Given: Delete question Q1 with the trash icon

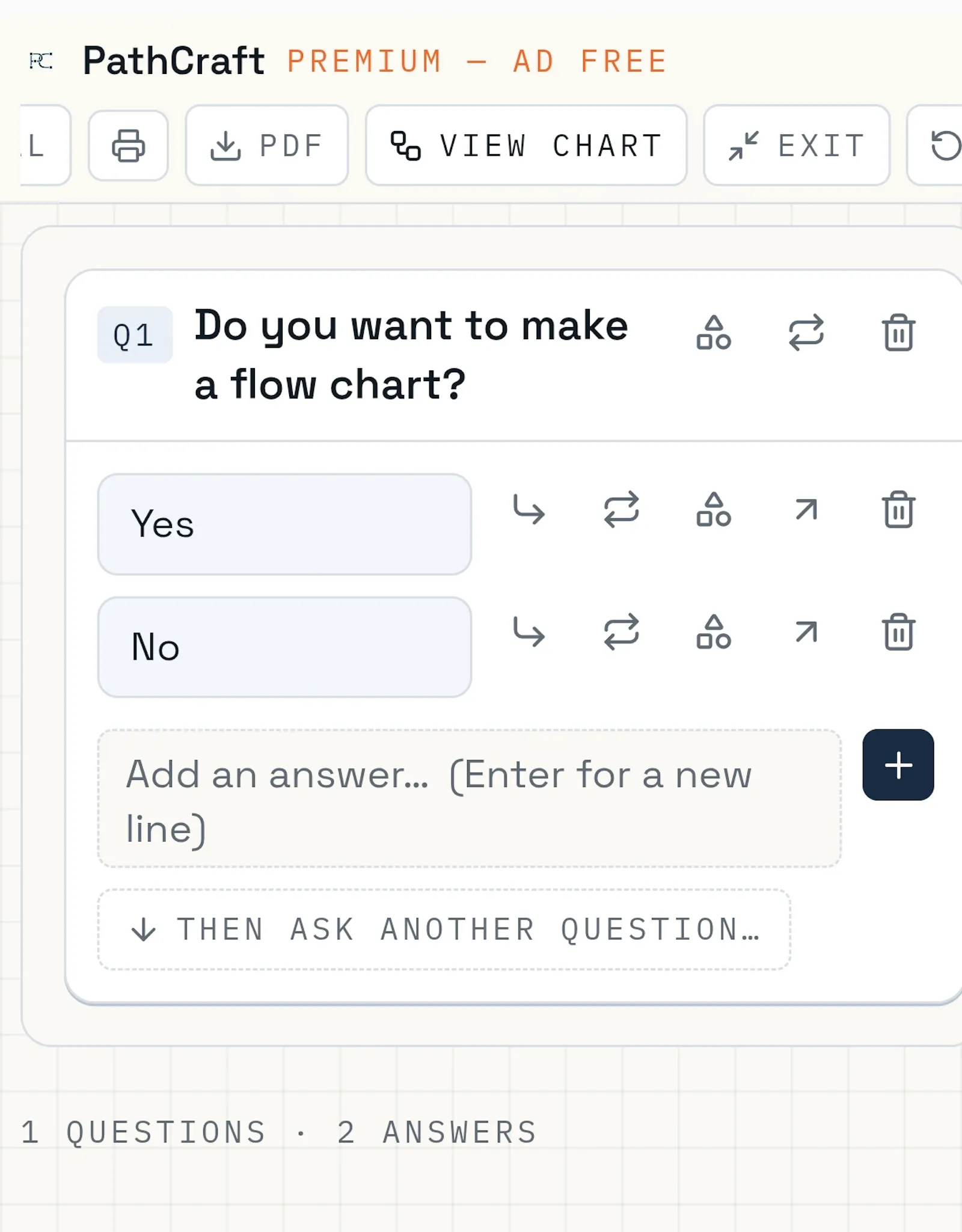Looking at the screenshot, I should 898,333.
